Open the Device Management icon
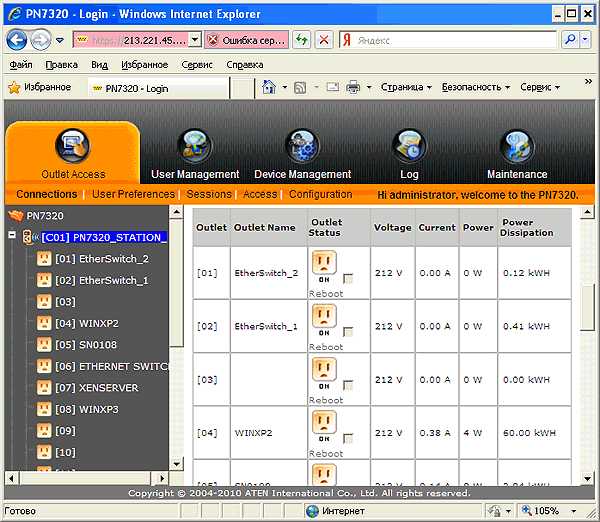Image resolution: width=600 pixels, height=522 pixels. tap(302, 147)
